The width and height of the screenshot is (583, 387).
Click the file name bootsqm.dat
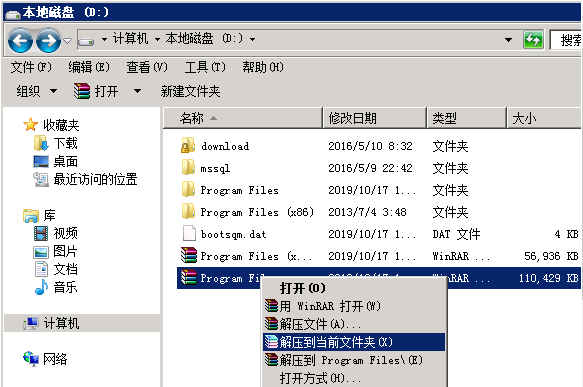(233, 234)
